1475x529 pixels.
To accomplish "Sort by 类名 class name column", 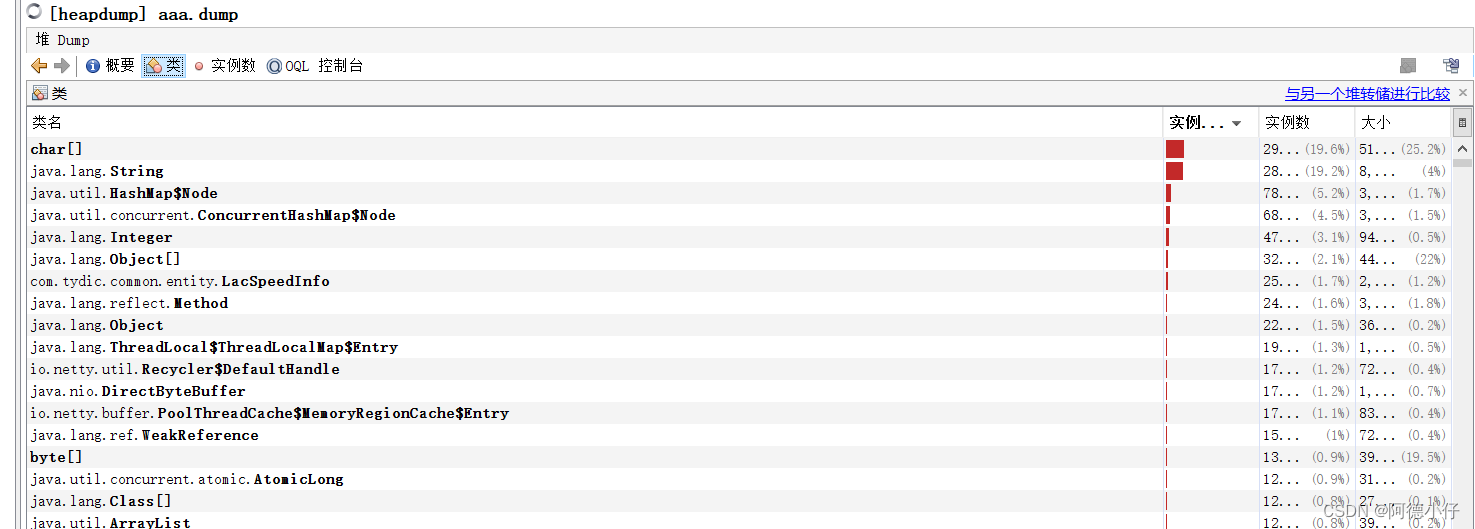I will point(47,122).
